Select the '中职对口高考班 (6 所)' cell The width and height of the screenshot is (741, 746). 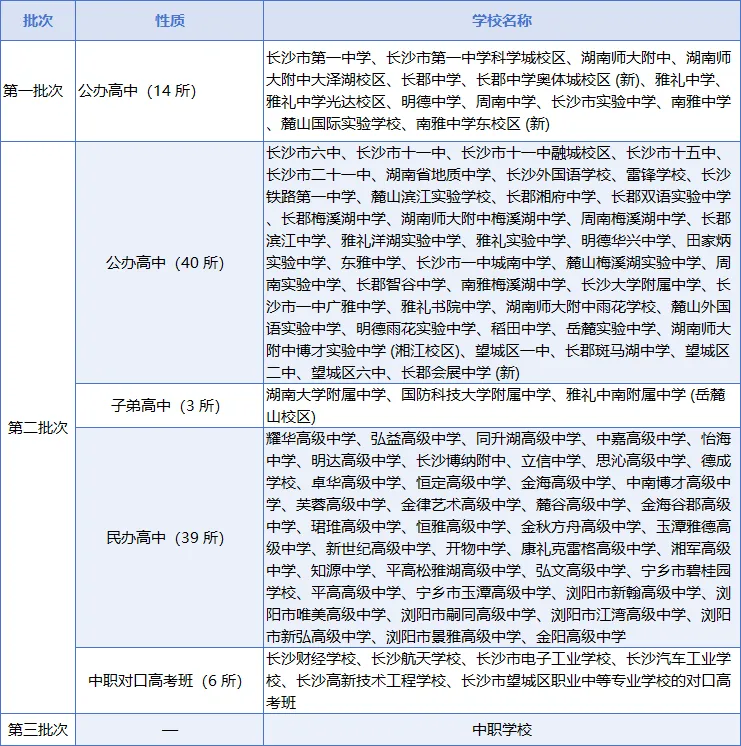coord(169,680)
